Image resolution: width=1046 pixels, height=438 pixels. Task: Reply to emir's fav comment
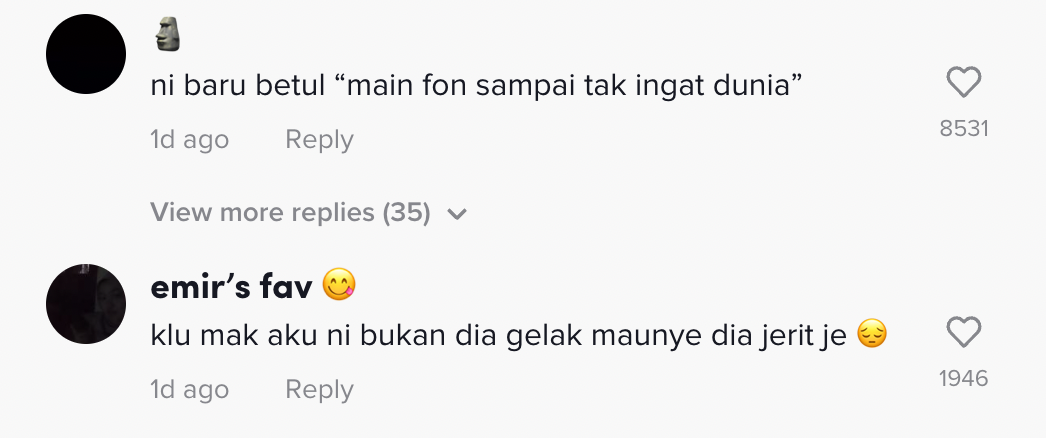tap(319, 389)
